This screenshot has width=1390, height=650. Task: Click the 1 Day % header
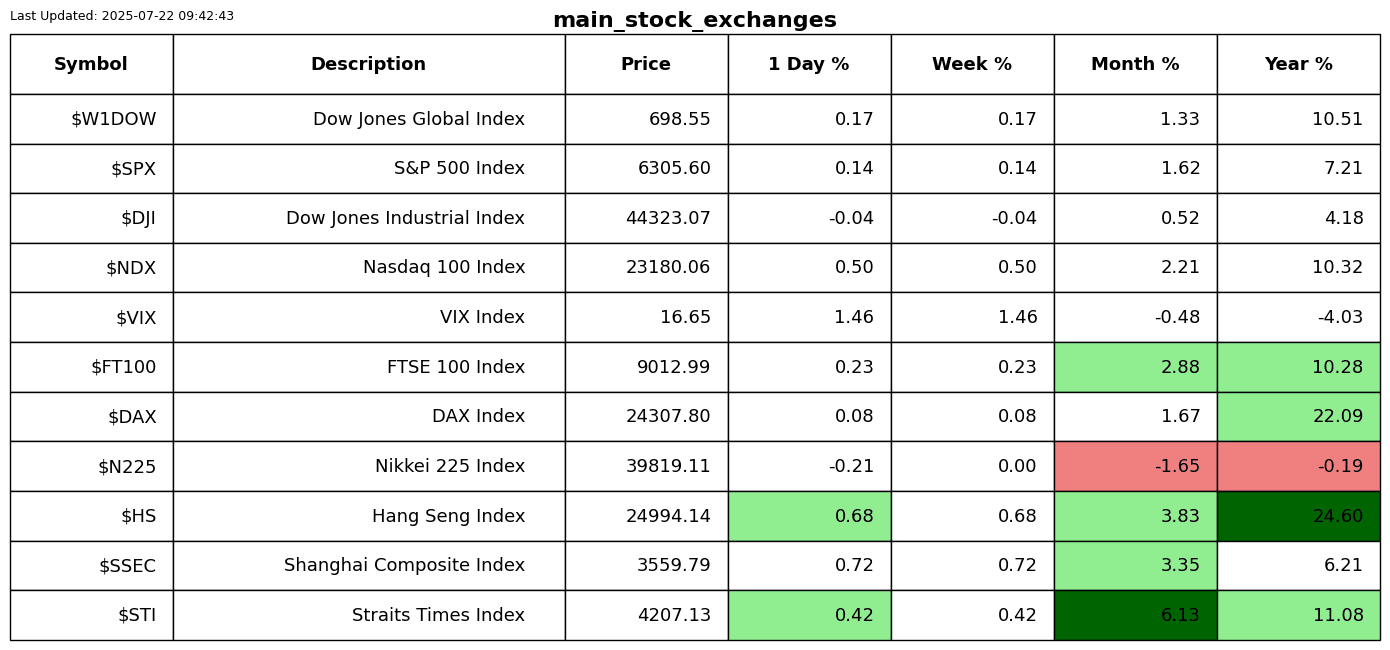(808, 65)
